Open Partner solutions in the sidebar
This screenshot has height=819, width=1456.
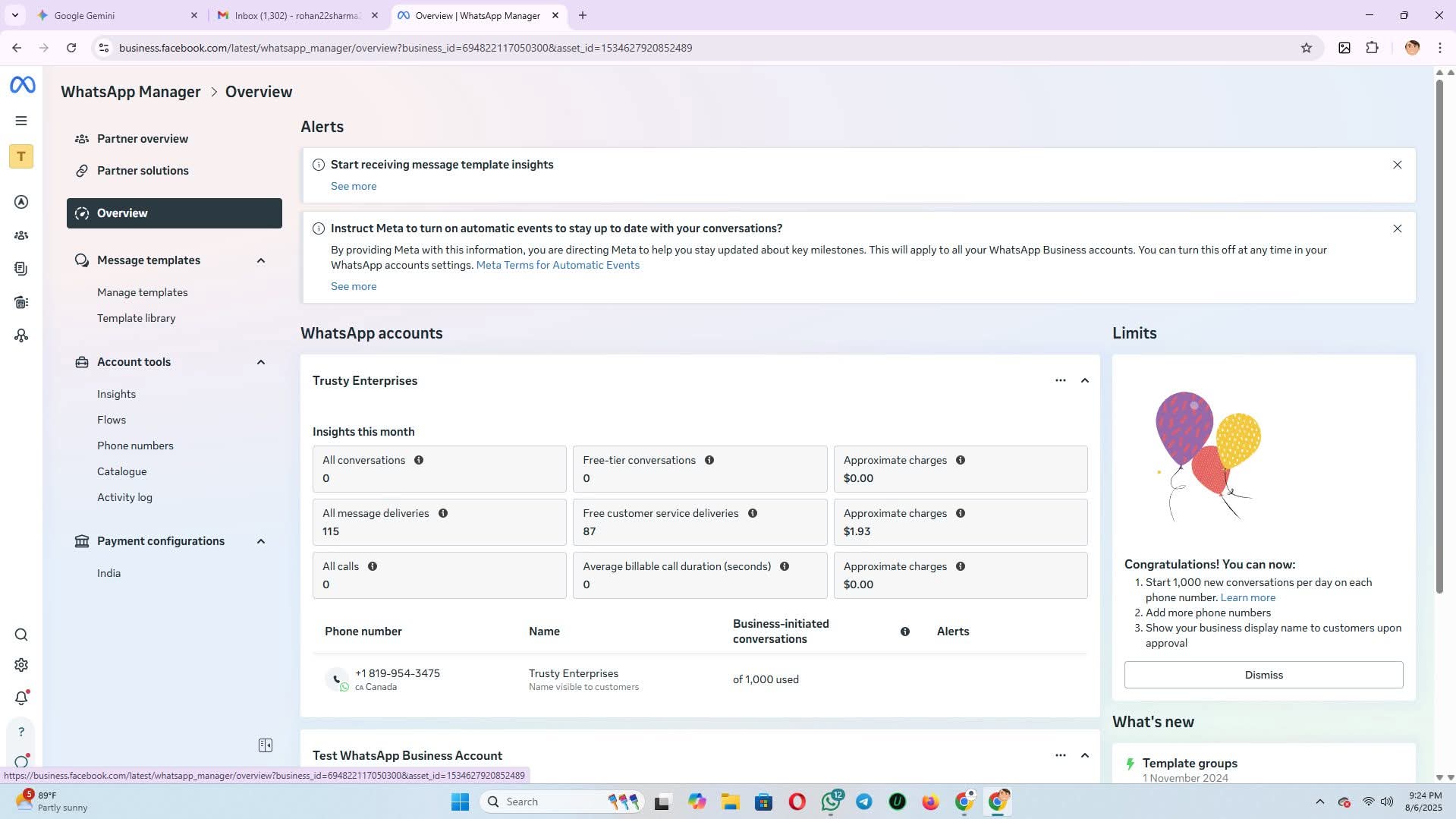tap(143, 171)
